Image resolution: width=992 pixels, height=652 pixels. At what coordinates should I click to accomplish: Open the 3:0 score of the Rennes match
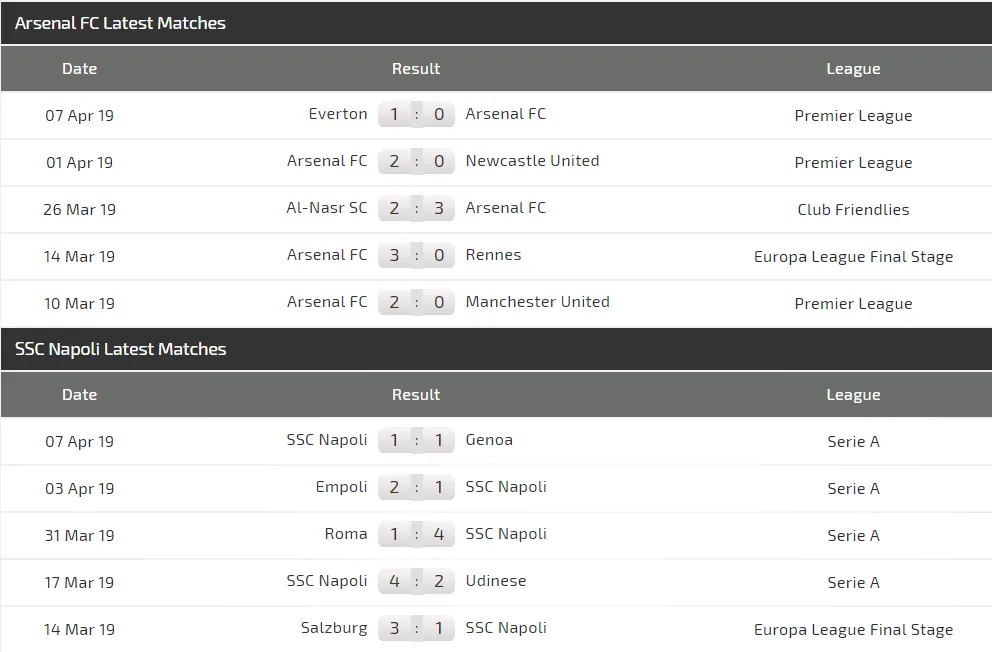click(x=416, y=255)
